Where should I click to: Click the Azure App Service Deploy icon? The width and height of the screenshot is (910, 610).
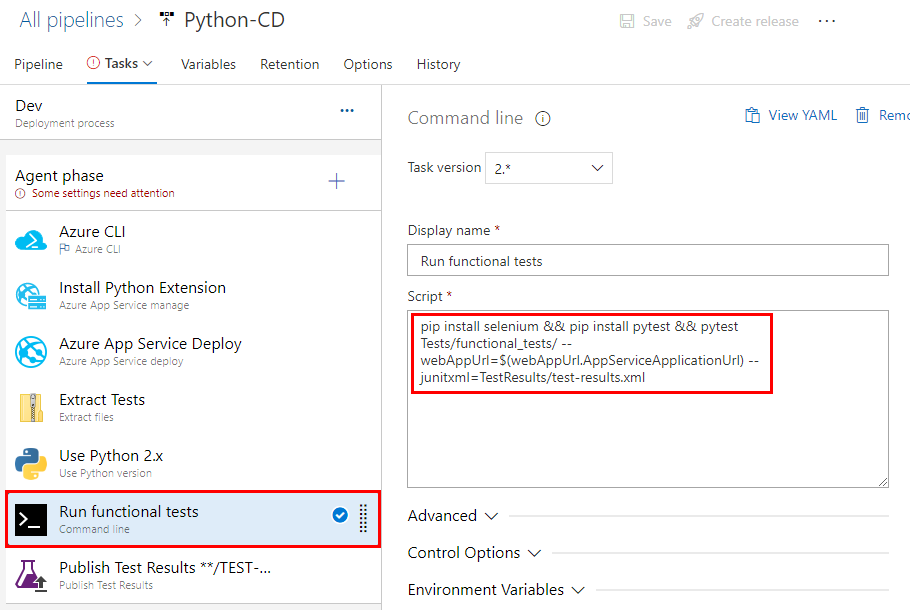[31, 352]
